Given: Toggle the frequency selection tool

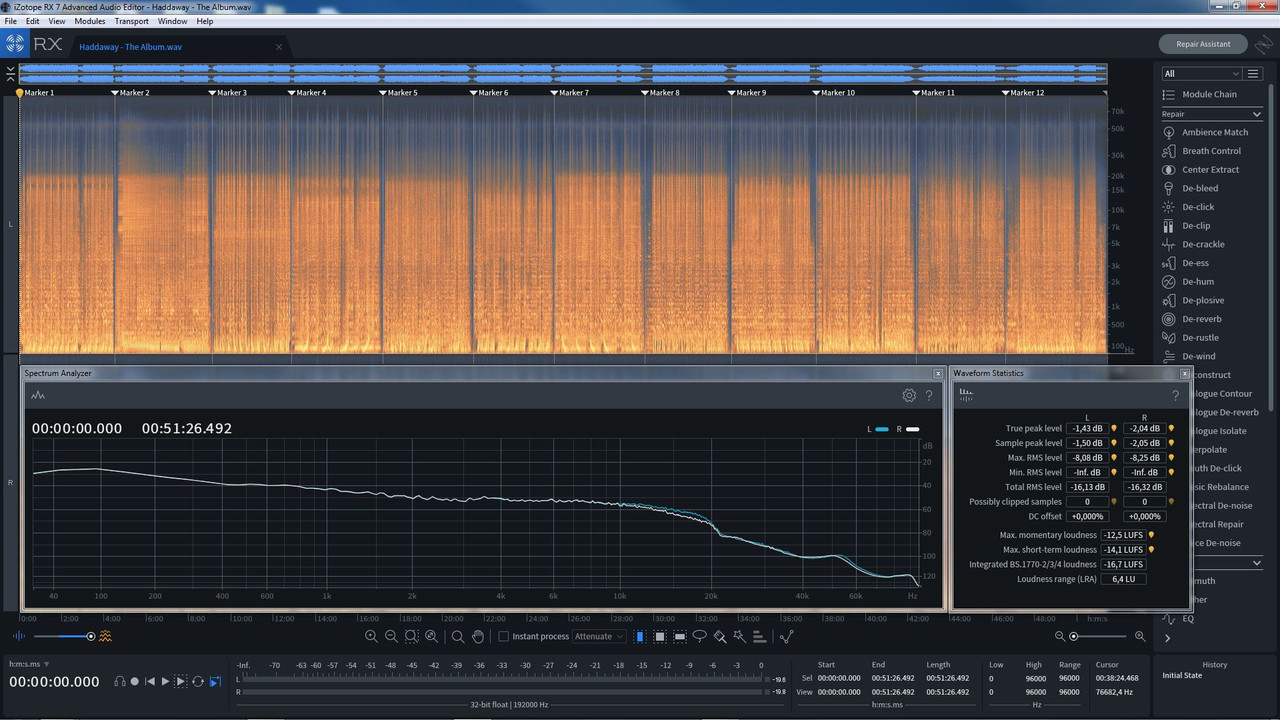Looking at the screenshot, I should click(x=680, y=636).
